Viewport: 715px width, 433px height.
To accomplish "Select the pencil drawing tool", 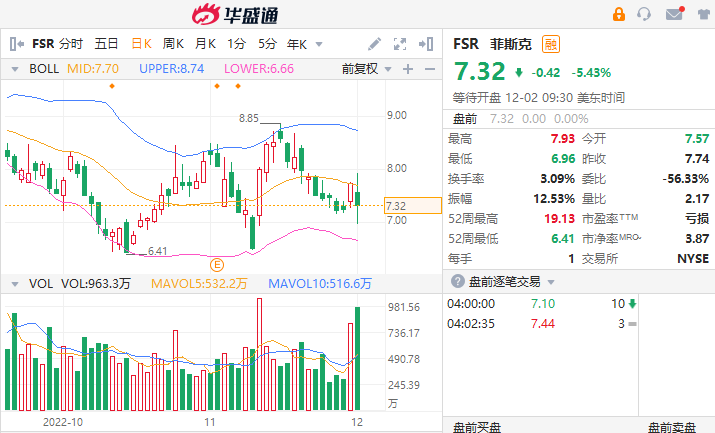I will point(374,44).
